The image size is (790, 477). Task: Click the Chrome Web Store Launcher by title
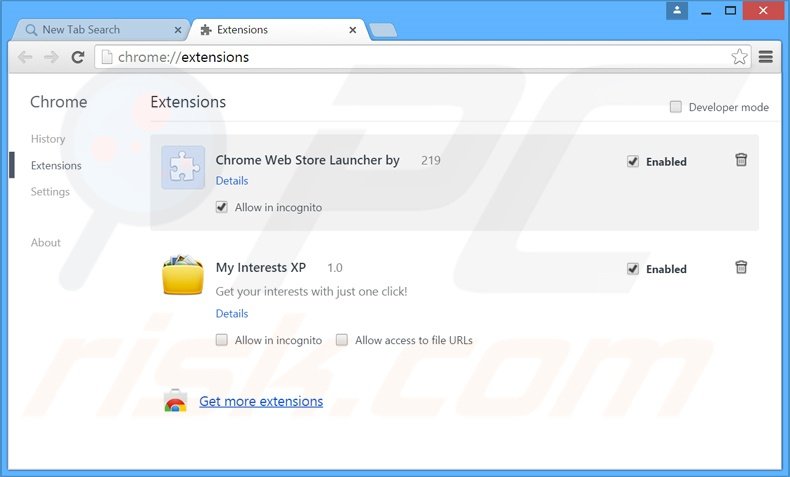[x=307, y=160]
